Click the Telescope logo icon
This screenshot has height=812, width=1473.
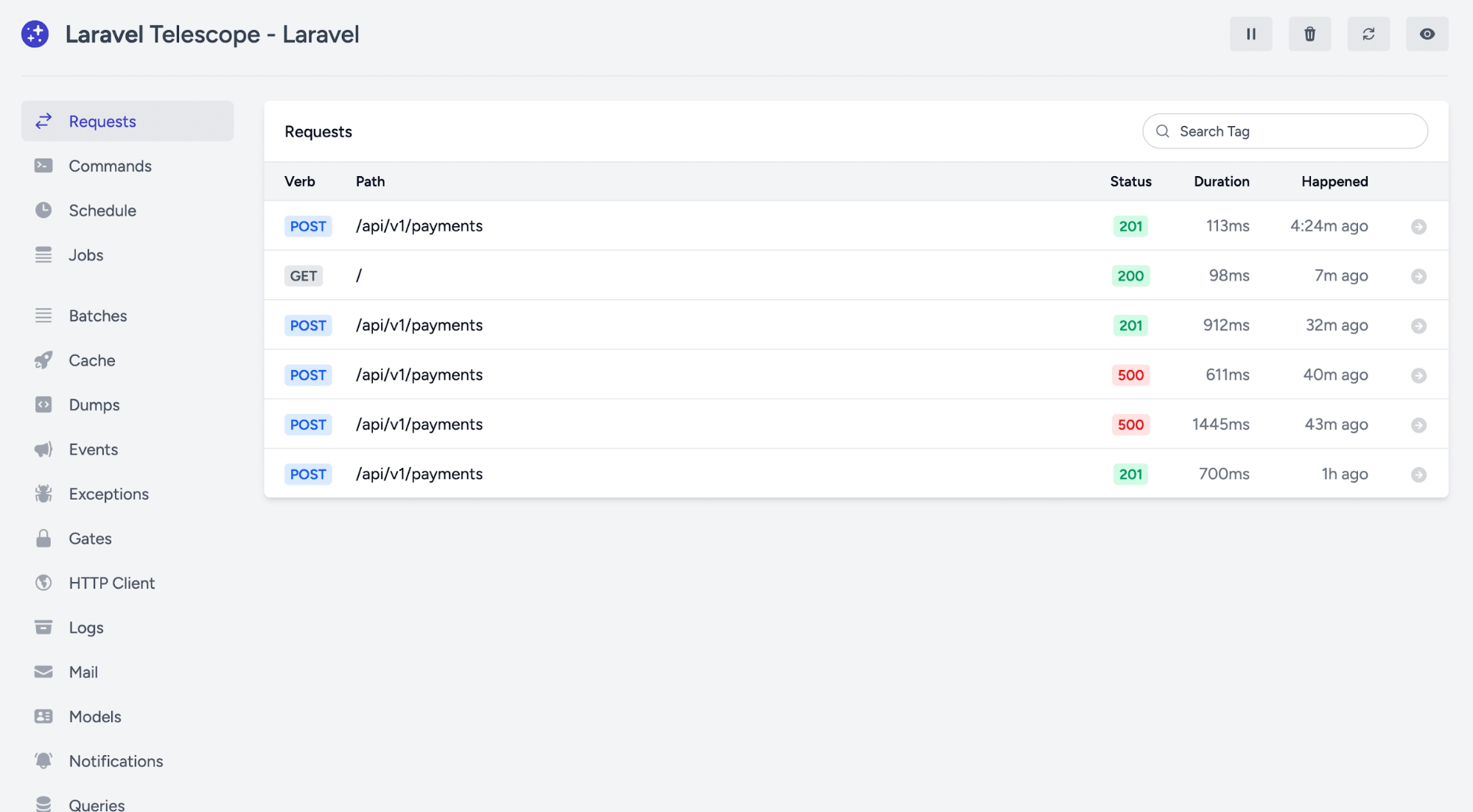click(x=35, y=34)
